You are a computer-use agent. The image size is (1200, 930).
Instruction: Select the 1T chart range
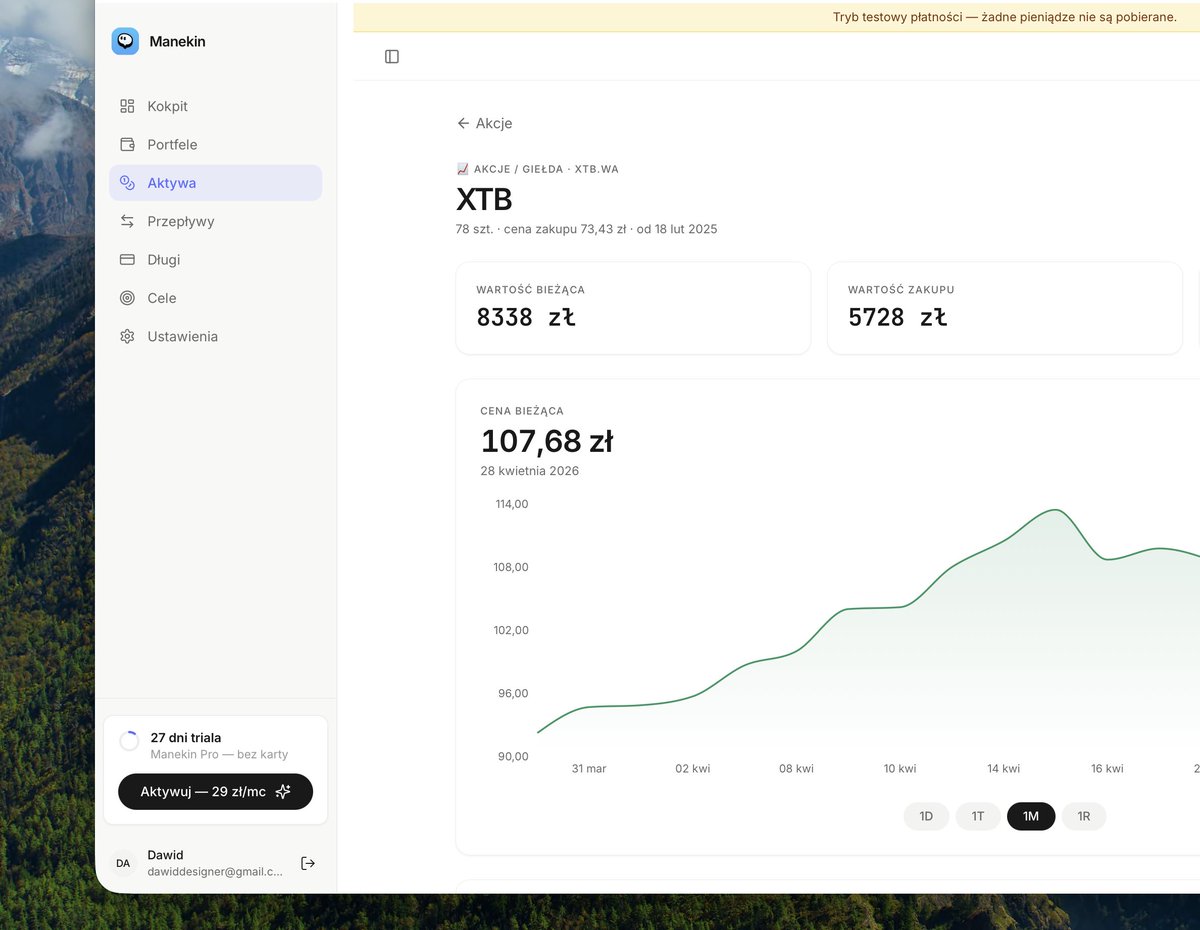[978, 816]
